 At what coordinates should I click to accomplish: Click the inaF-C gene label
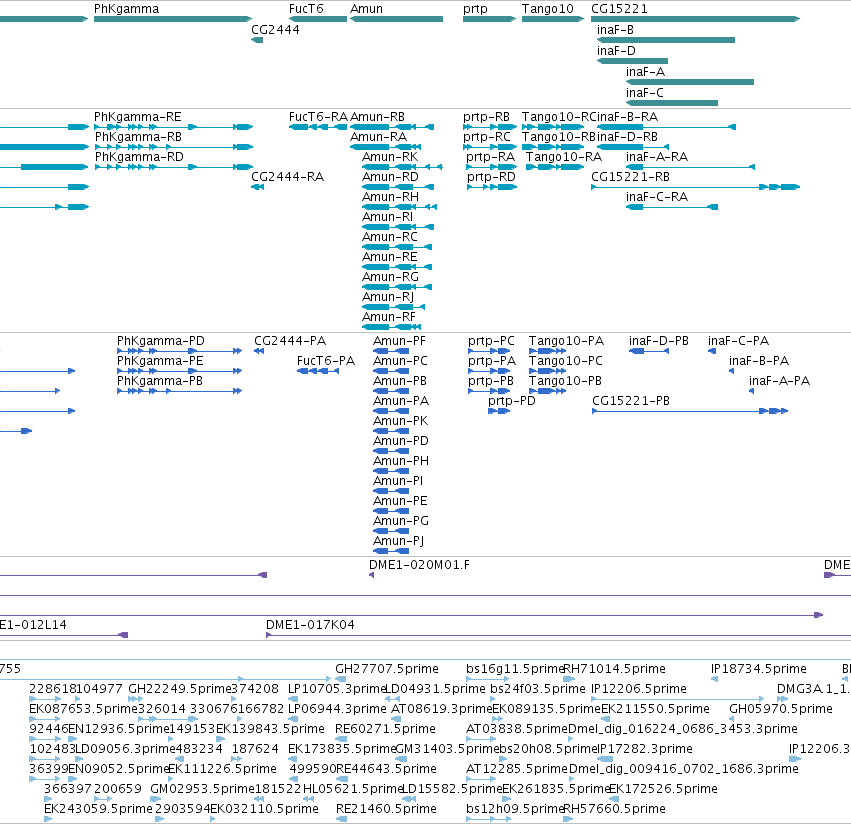[x=645, y=93]
